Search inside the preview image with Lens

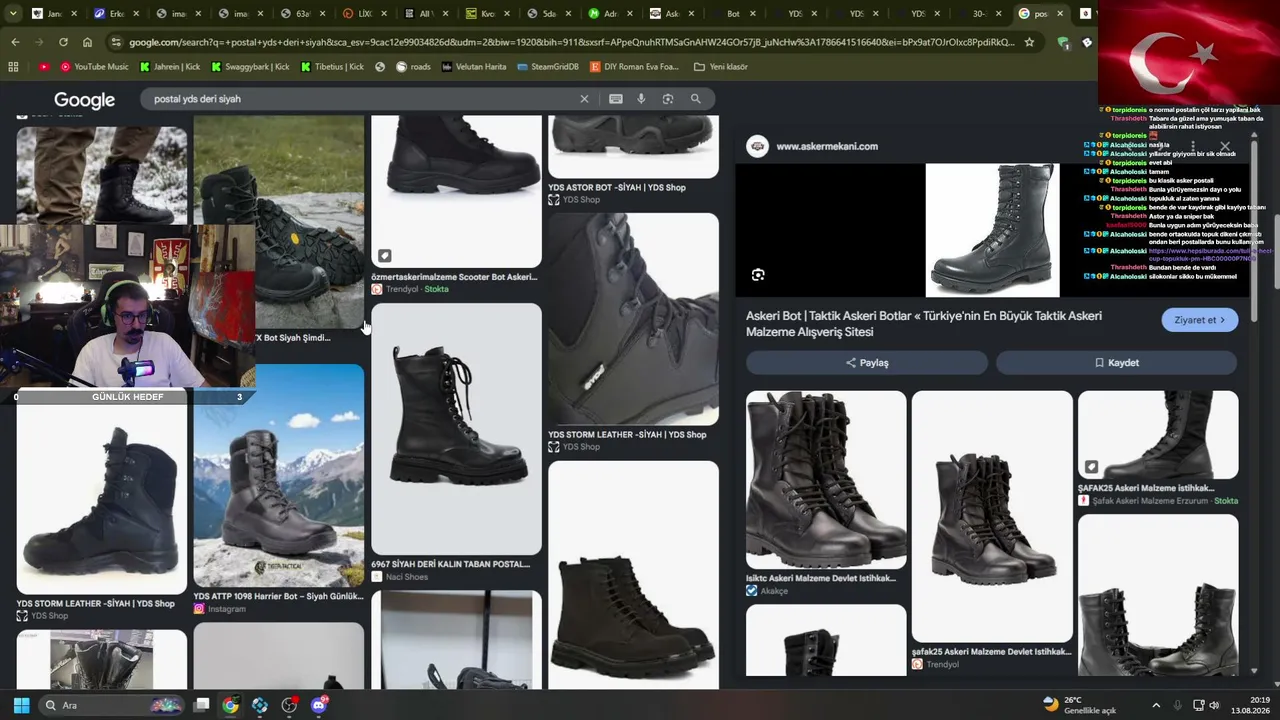(x=758, y=275)
